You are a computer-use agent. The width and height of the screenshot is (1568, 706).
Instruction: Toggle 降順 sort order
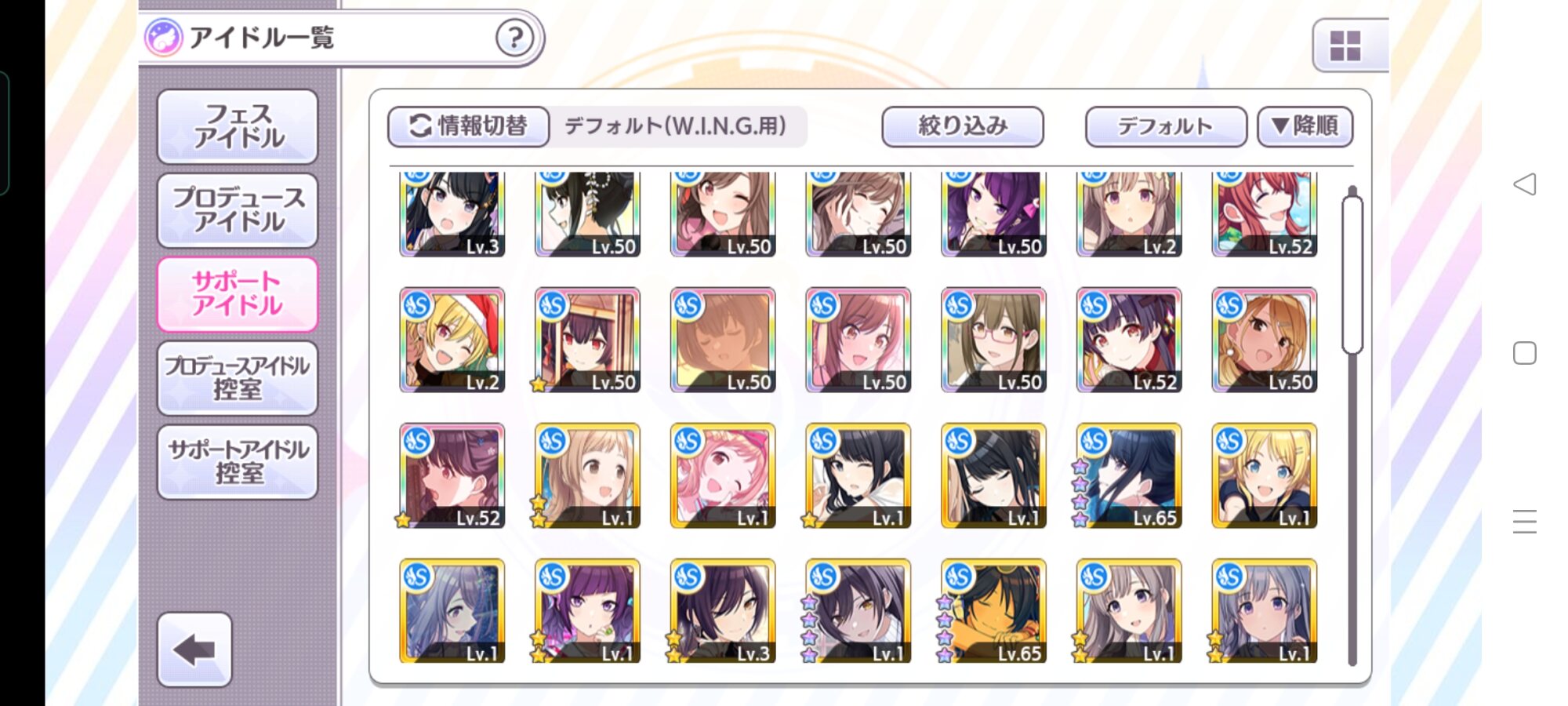coord(1305,126)
